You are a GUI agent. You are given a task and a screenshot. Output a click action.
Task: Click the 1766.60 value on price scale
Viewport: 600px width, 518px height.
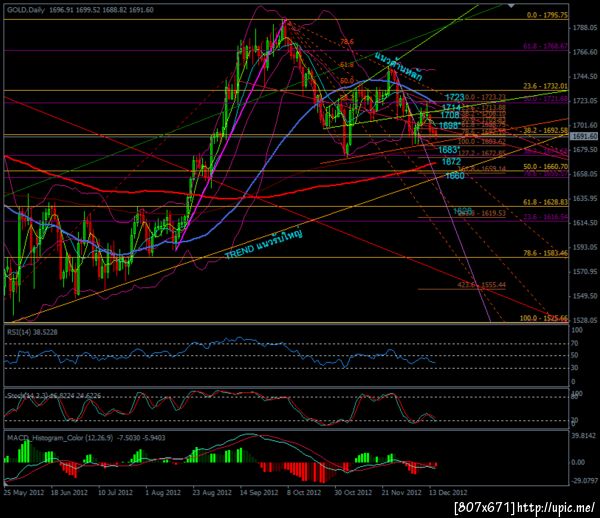[x=585, y=52]
